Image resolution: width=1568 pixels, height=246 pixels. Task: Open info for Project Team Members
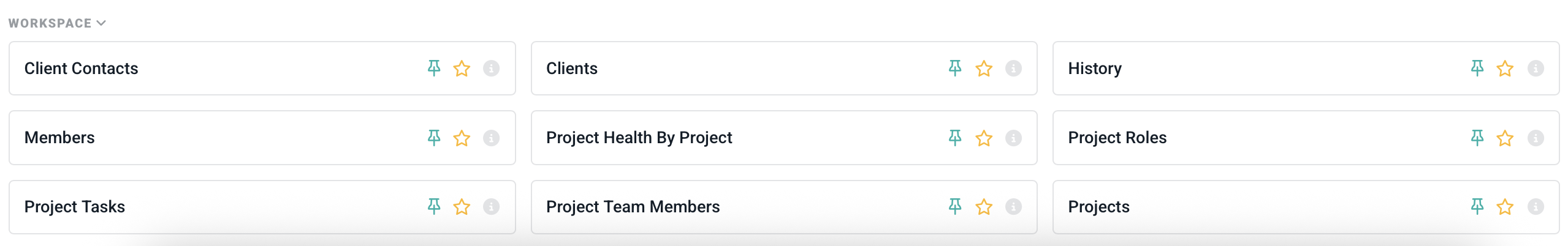tap(1013, 207)
